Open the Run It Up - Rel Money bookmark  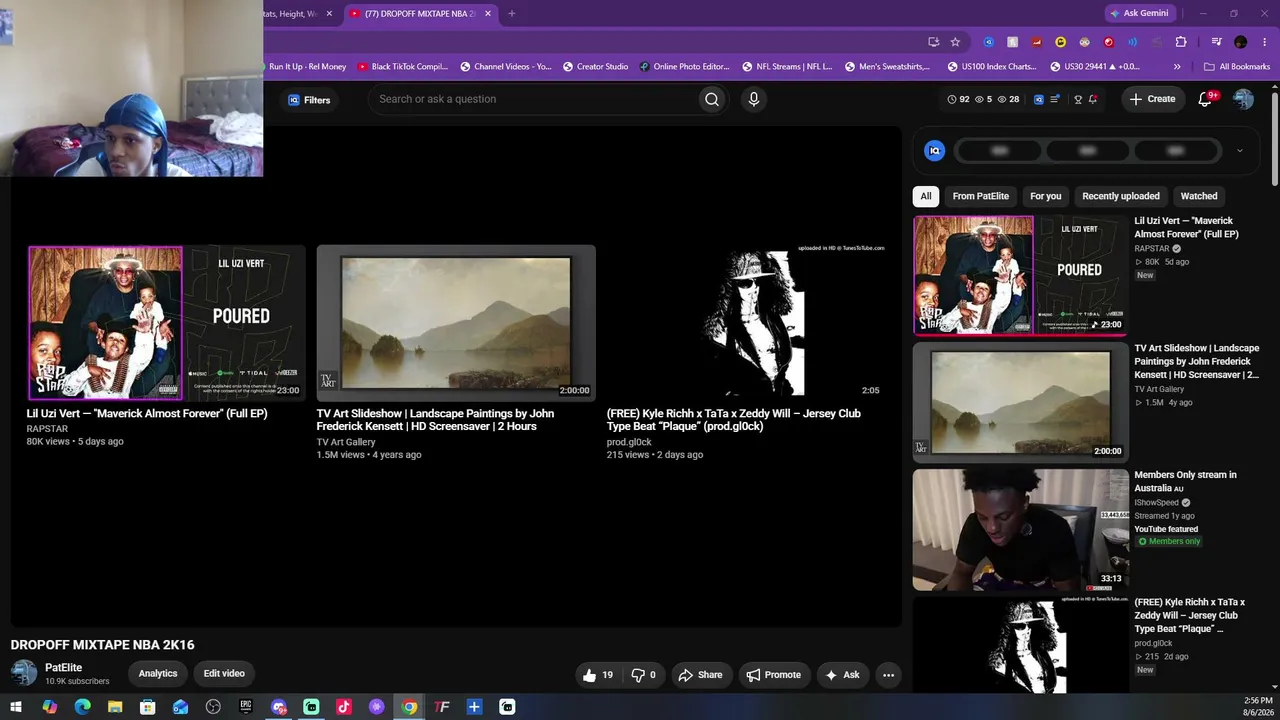click(x=307, y=67)
